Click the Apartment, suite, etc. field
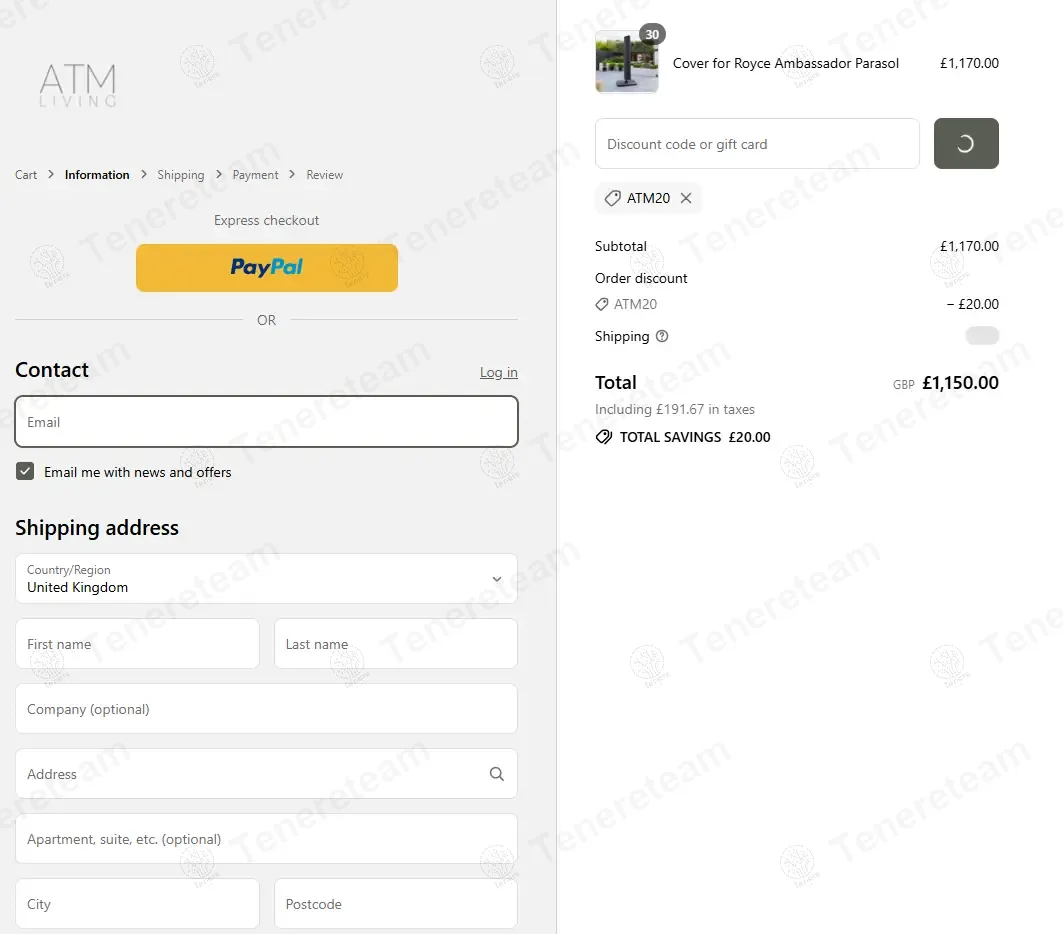The height and width of the screenshot is (934, 1063). (x=266, y=839)
